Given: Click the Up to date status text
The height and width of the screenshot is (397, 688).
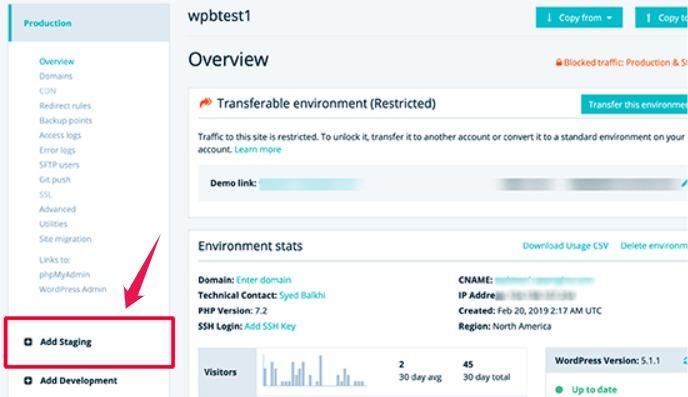Looking at the screenshot, I should pyautogui.click(x=594, y=390).
